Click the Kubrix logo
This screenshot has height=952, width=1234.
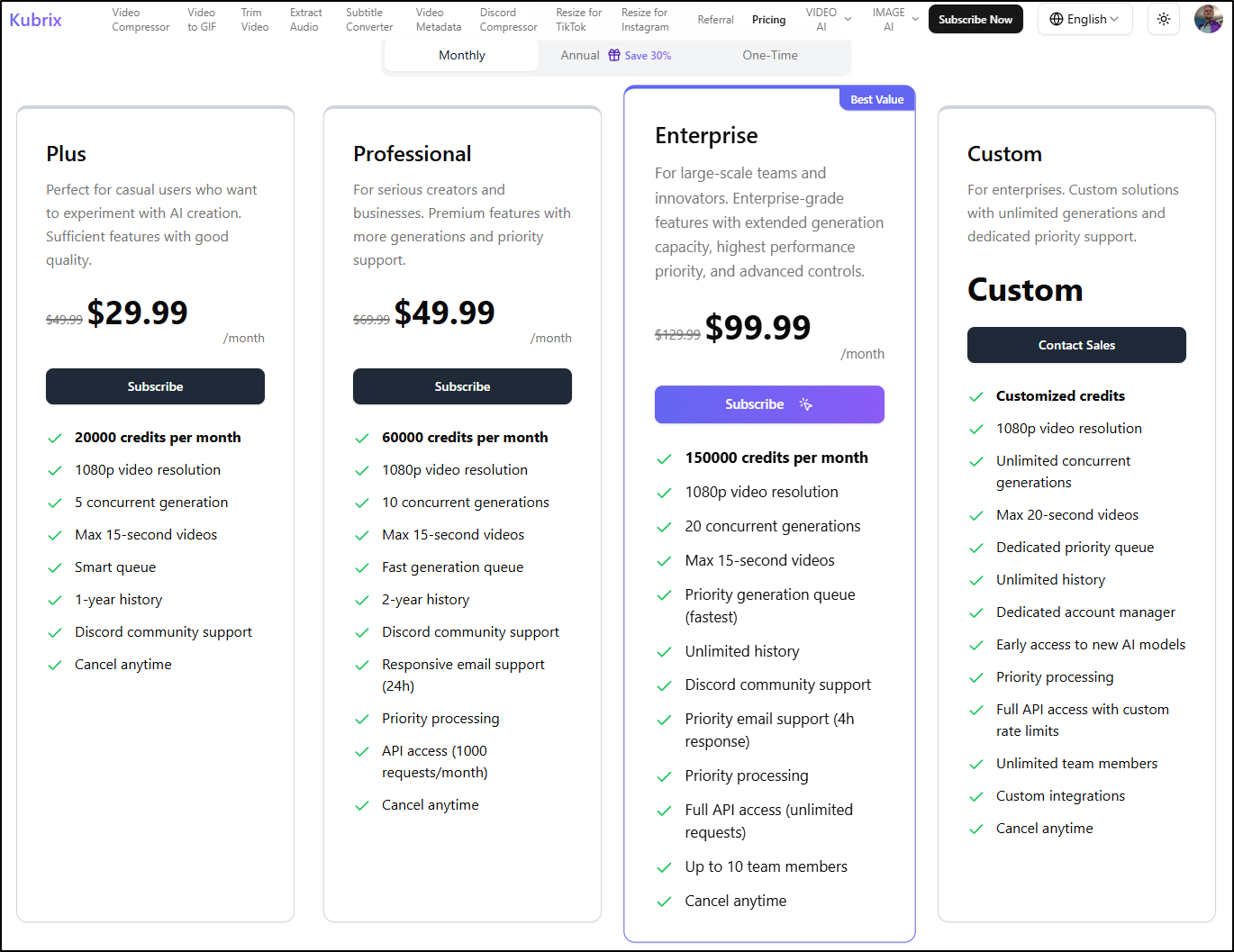point(36,20)
